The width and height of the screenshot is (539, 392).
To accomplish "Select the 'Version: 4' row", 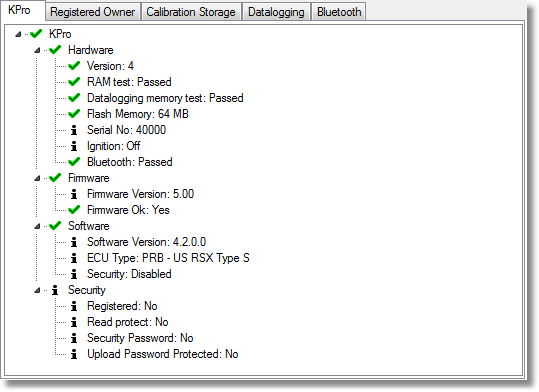I will pos(110,66).
